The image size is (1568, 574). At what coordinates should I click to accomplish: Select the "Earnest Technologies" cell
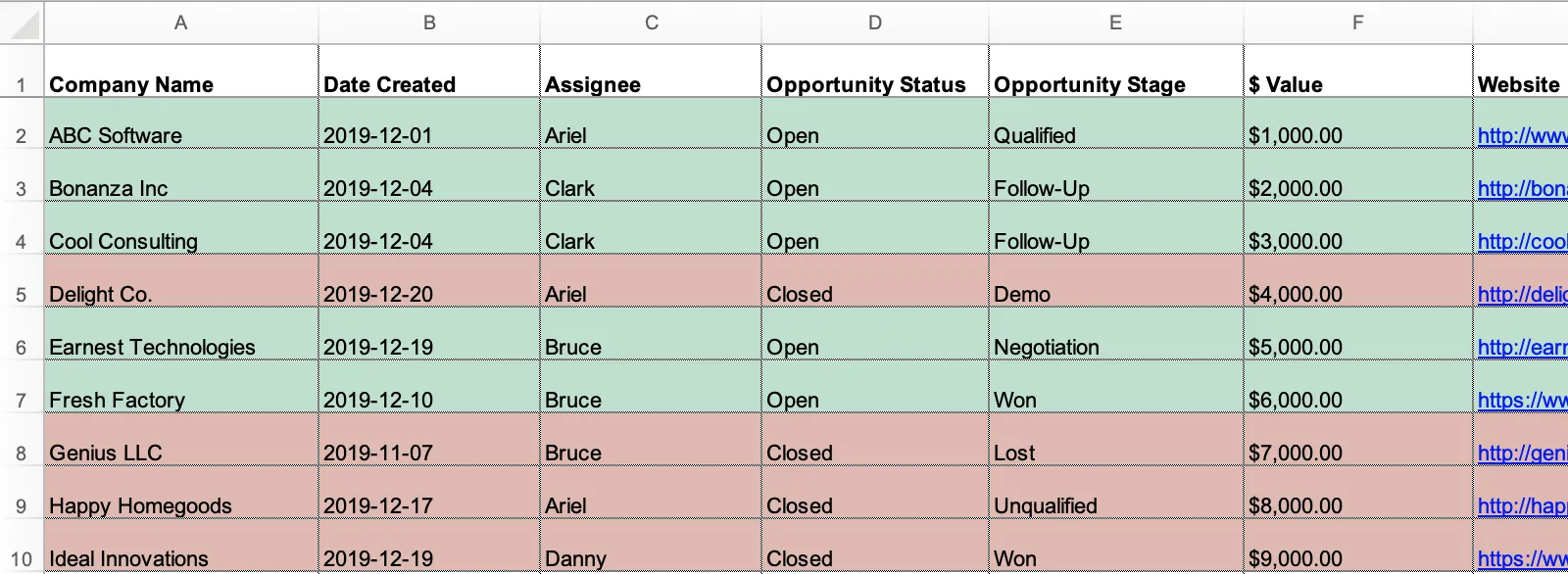coord(152,347)
